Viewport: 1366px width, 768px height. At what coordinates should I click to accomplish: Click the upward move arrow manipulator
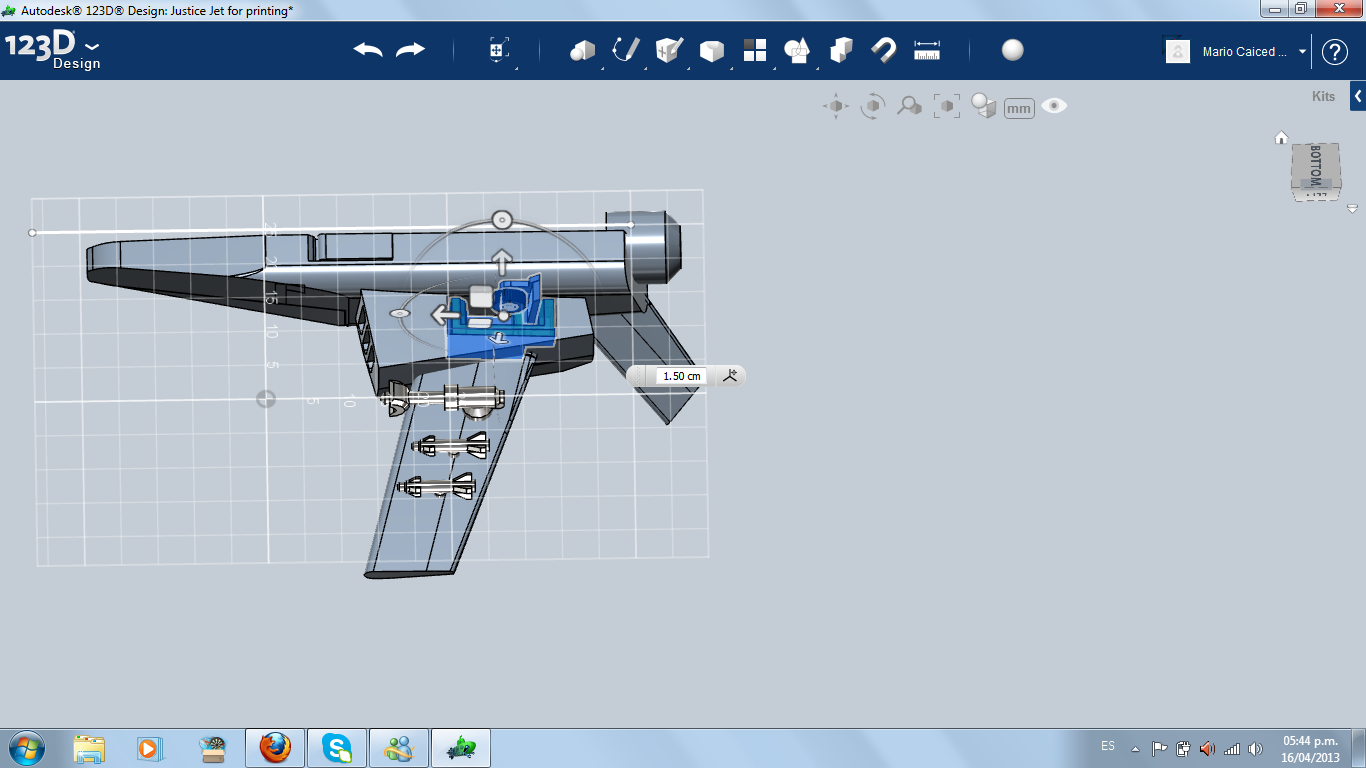tap(501, 262)
